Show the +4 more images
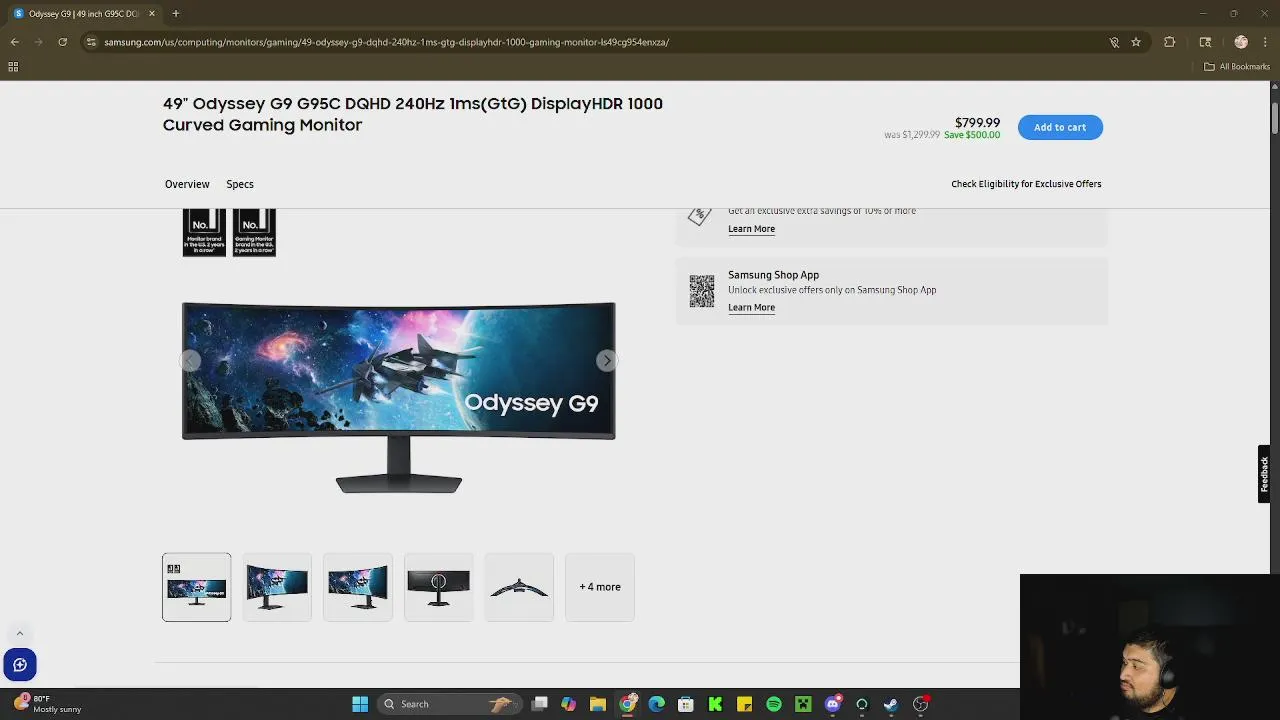This screenshot has height=720, width=1280. click(600, 587)
